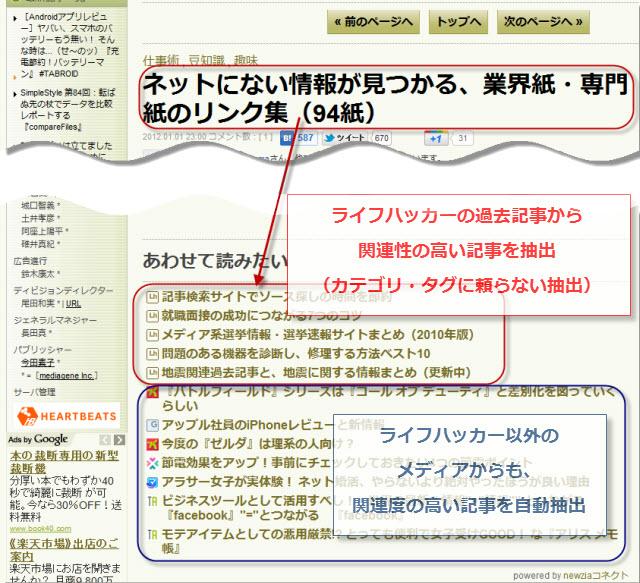Click the +1 count 31
This screenshot has height=583, width=640.
click(x=462, y=138)
